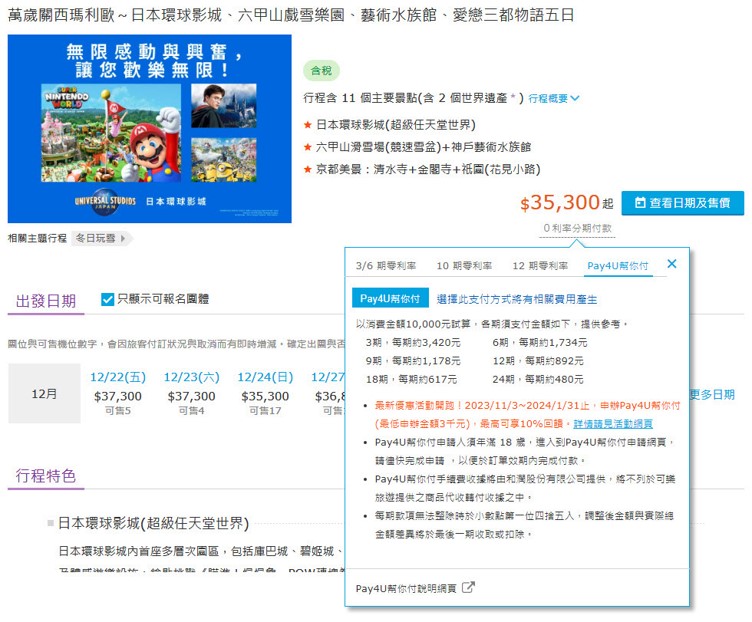
Task: Switch to 3/6 期零利率 tab
Action: click(386, 266)
